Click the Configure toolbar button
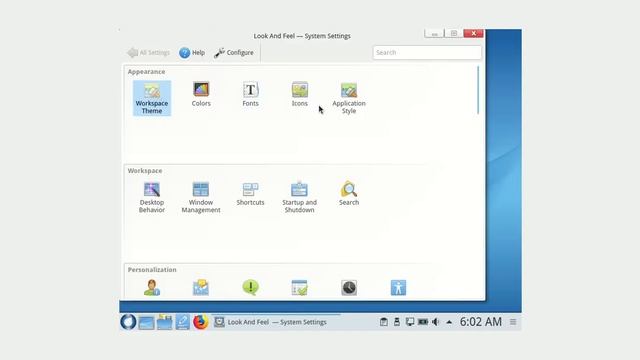This screenshot has width=640, height=360. pos(234,53)
